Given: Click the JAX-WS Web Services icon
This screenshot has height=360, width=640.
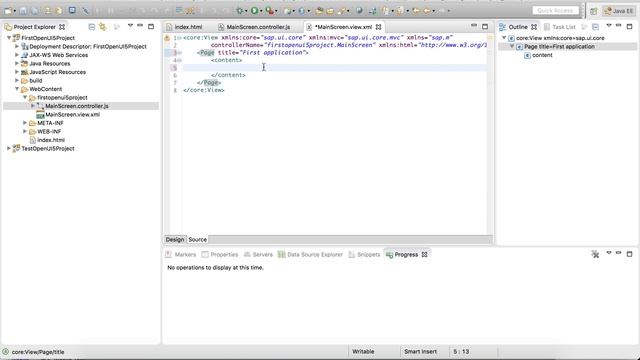Looking at the screenshot, I should [x=24, y=55].
